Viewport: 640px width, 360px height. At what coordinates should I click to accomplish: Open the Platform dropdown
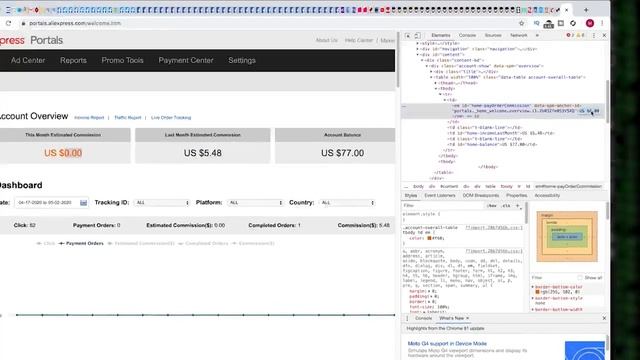[x=255, y=202]
